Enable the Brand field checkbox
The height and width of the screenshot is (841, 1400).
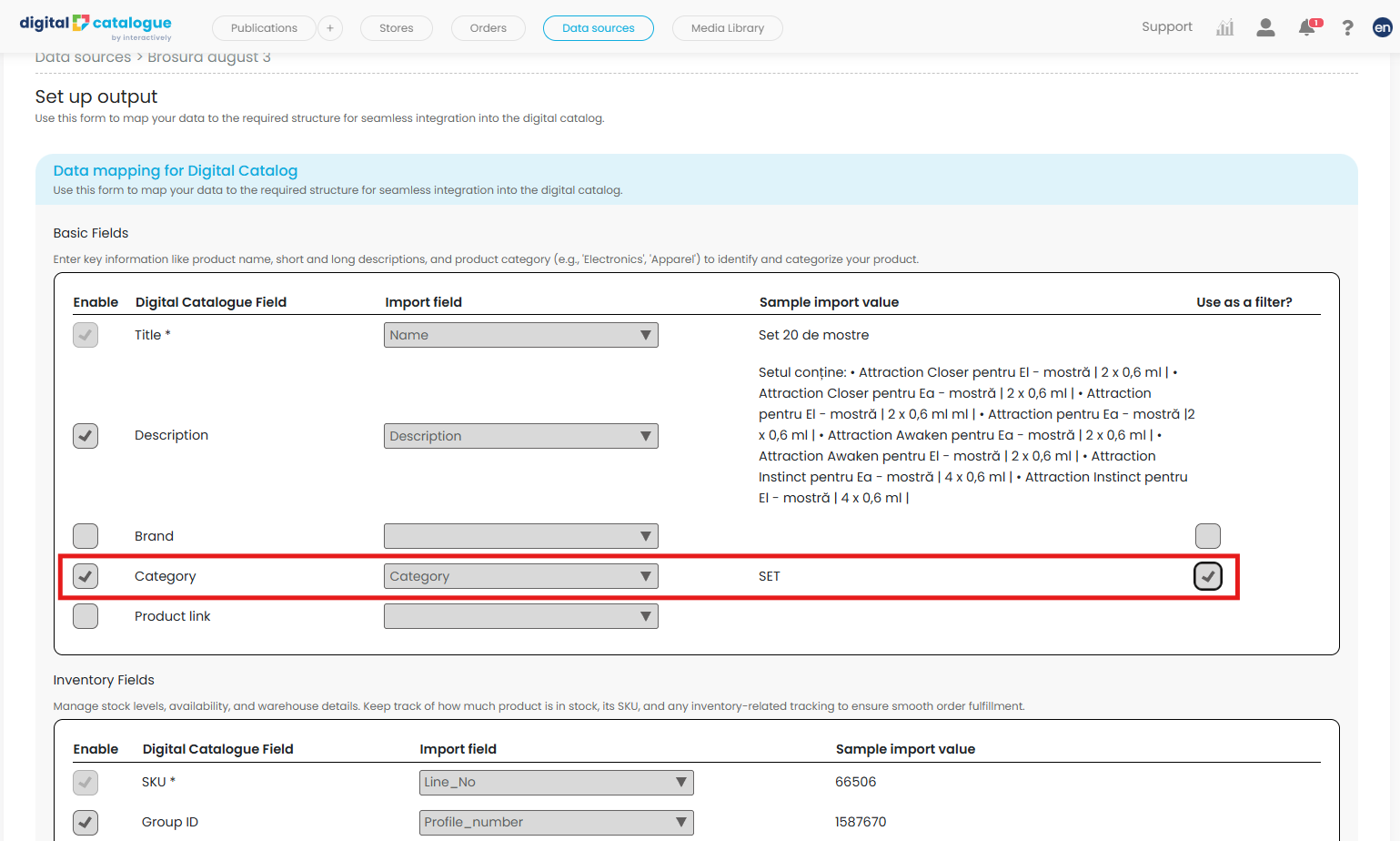pos(86,536)
